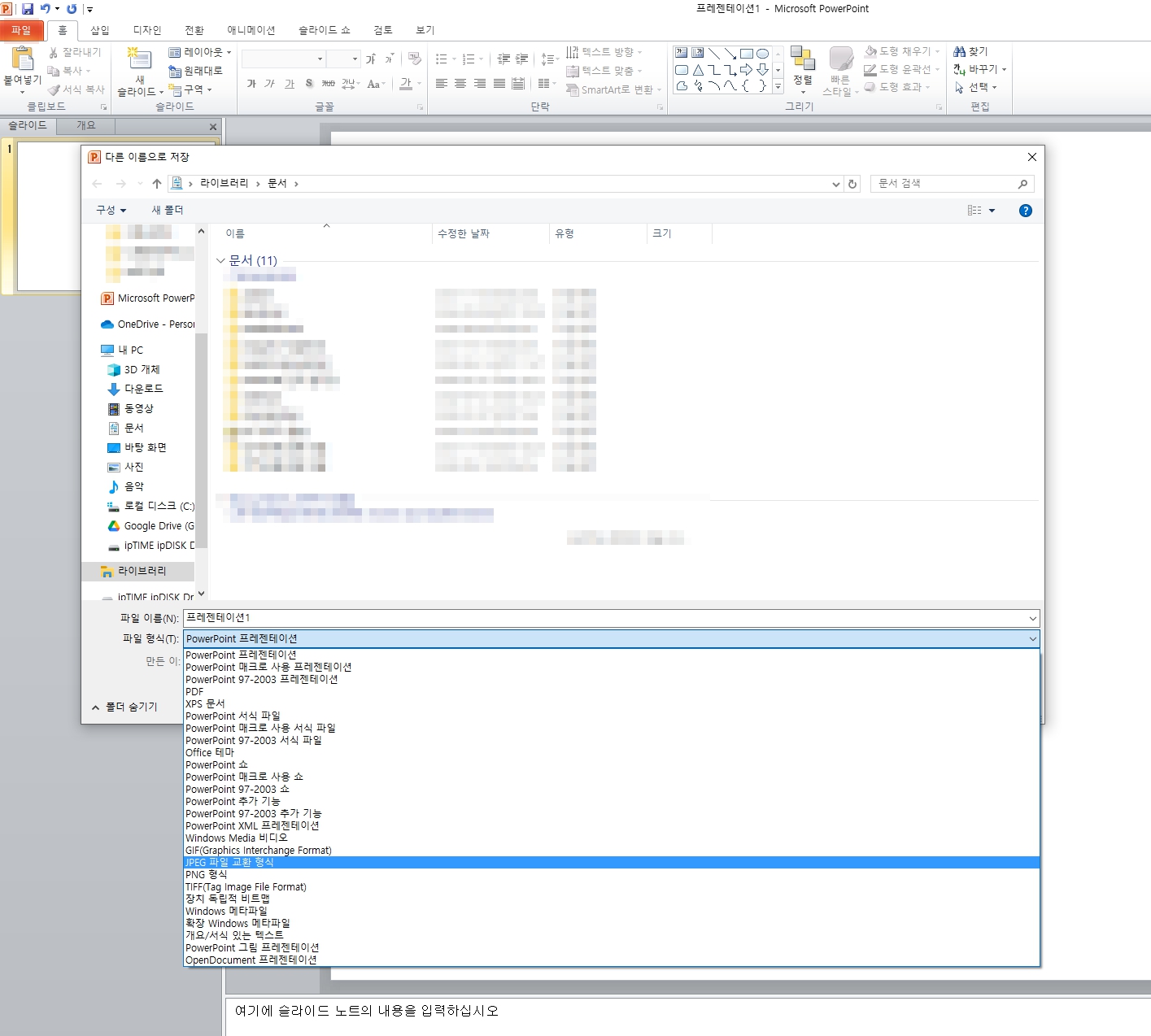Switch to the 개요 pane tab

click(x=86, y=125)
